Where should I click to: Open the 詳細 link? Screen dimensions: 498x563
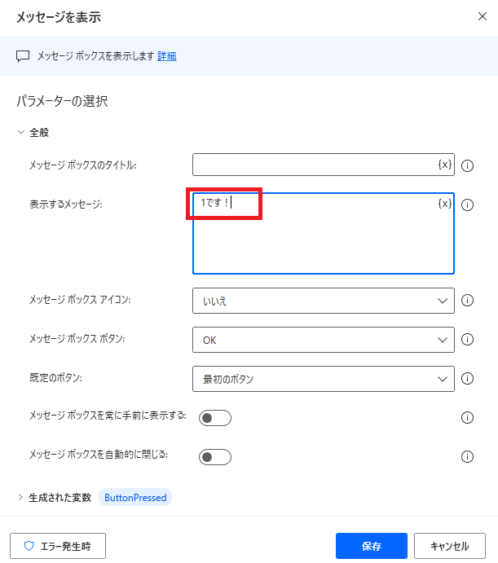coord(167,56)
